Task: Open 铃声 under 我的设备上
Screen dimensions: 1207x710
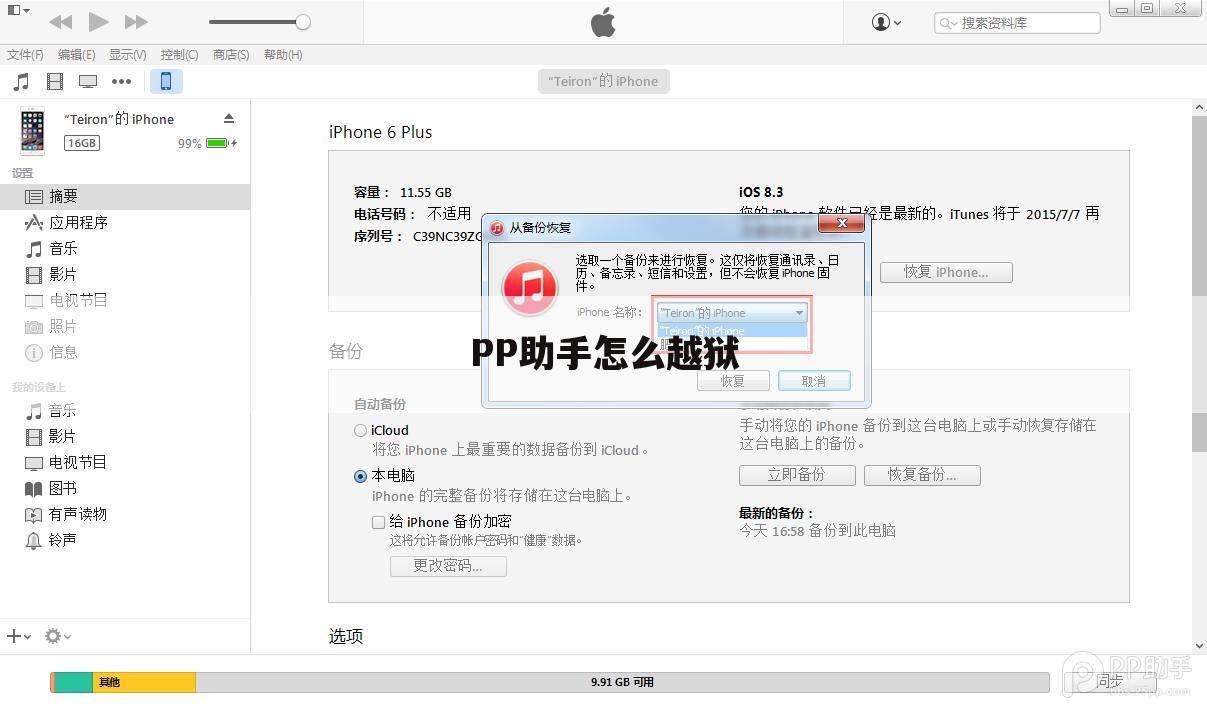Action: click(x=125, y=540)
